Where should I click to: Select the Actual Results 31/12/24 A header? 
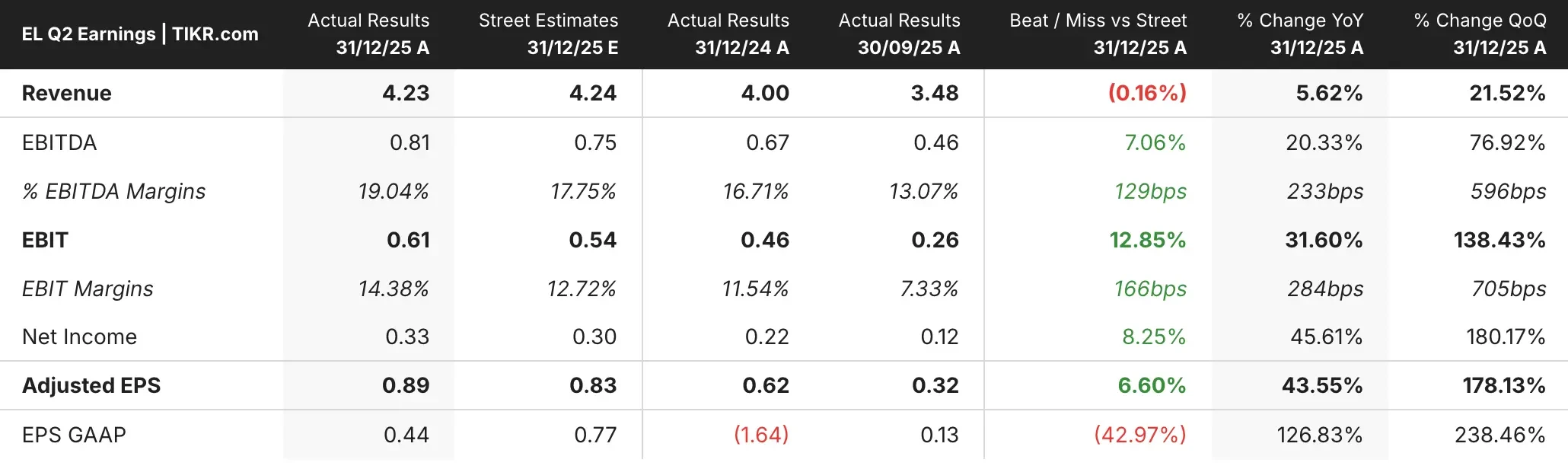[x=728, y=34]
